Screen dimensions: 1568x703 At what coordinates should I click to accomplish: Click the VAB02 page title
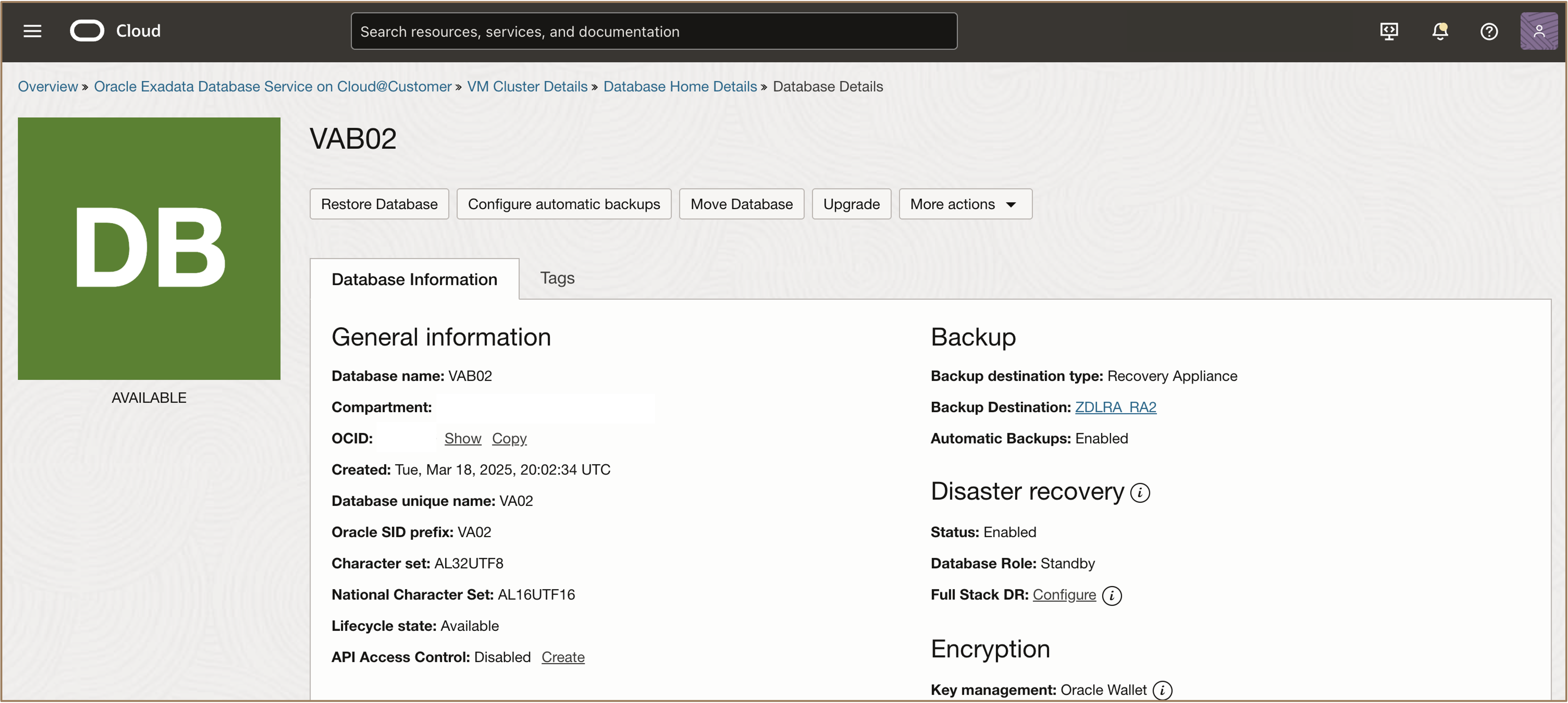click(353, 139)
